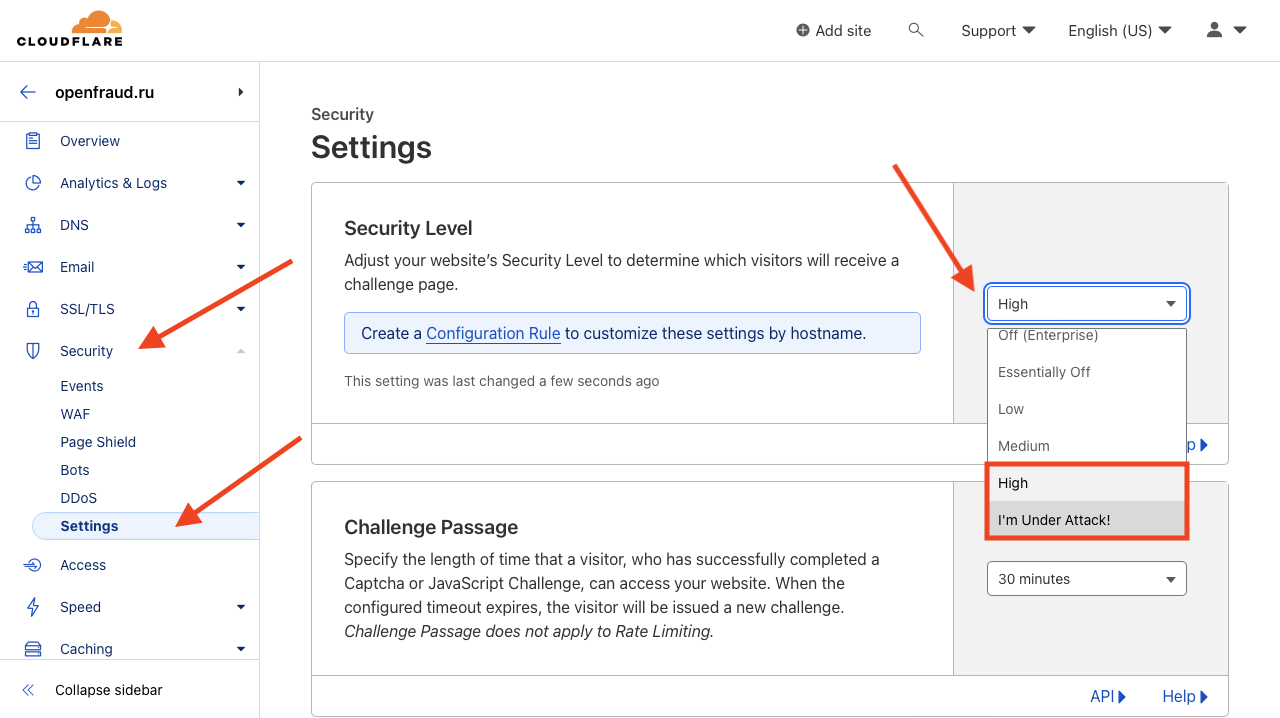Click the openfraud.ru domain name
The width and height of the screenshot is (1280, 718).
[105, 92]
